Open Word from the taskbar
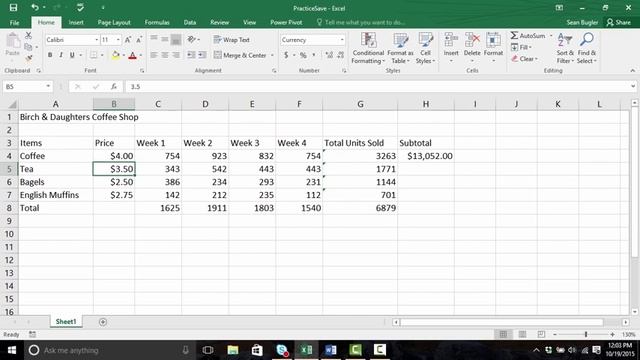The width and height of the screenshot is (640, 360). pos(331,350)
